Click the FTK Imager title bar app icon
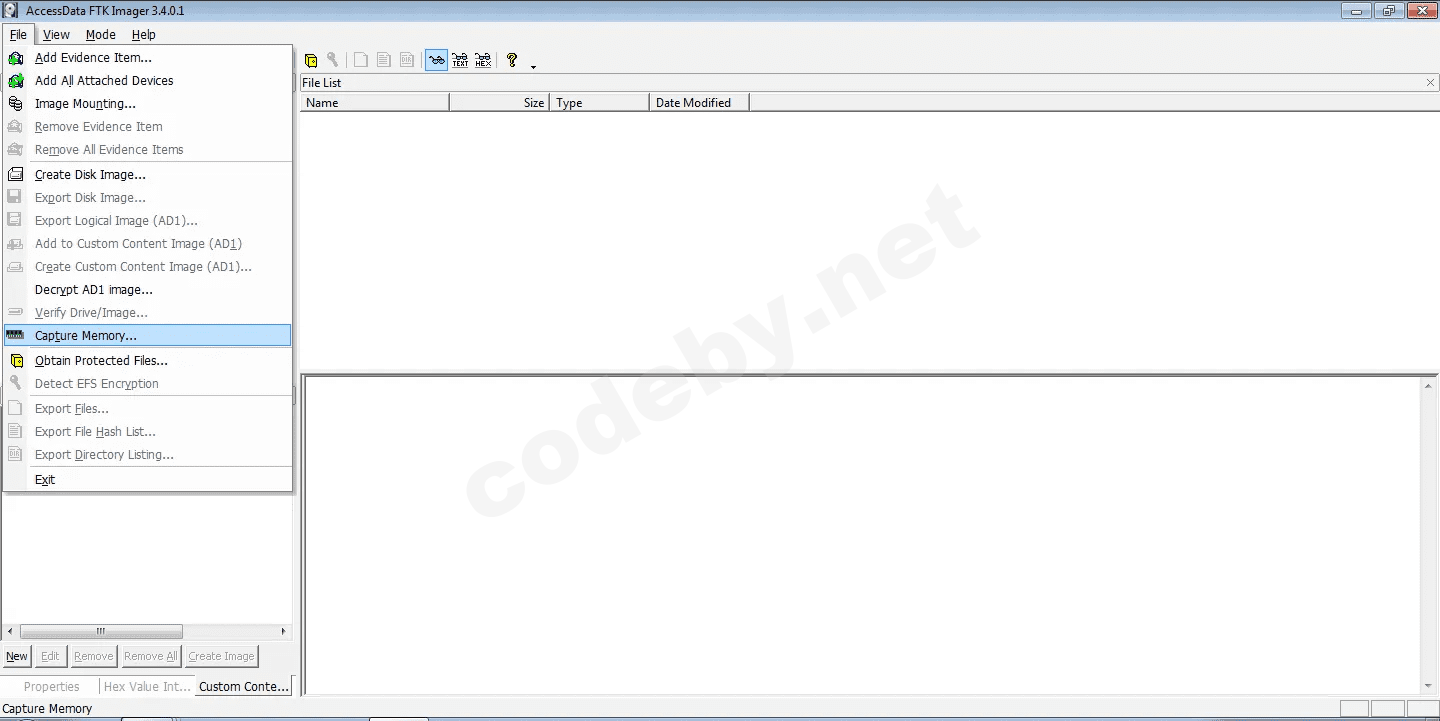 tap(12, 11)
